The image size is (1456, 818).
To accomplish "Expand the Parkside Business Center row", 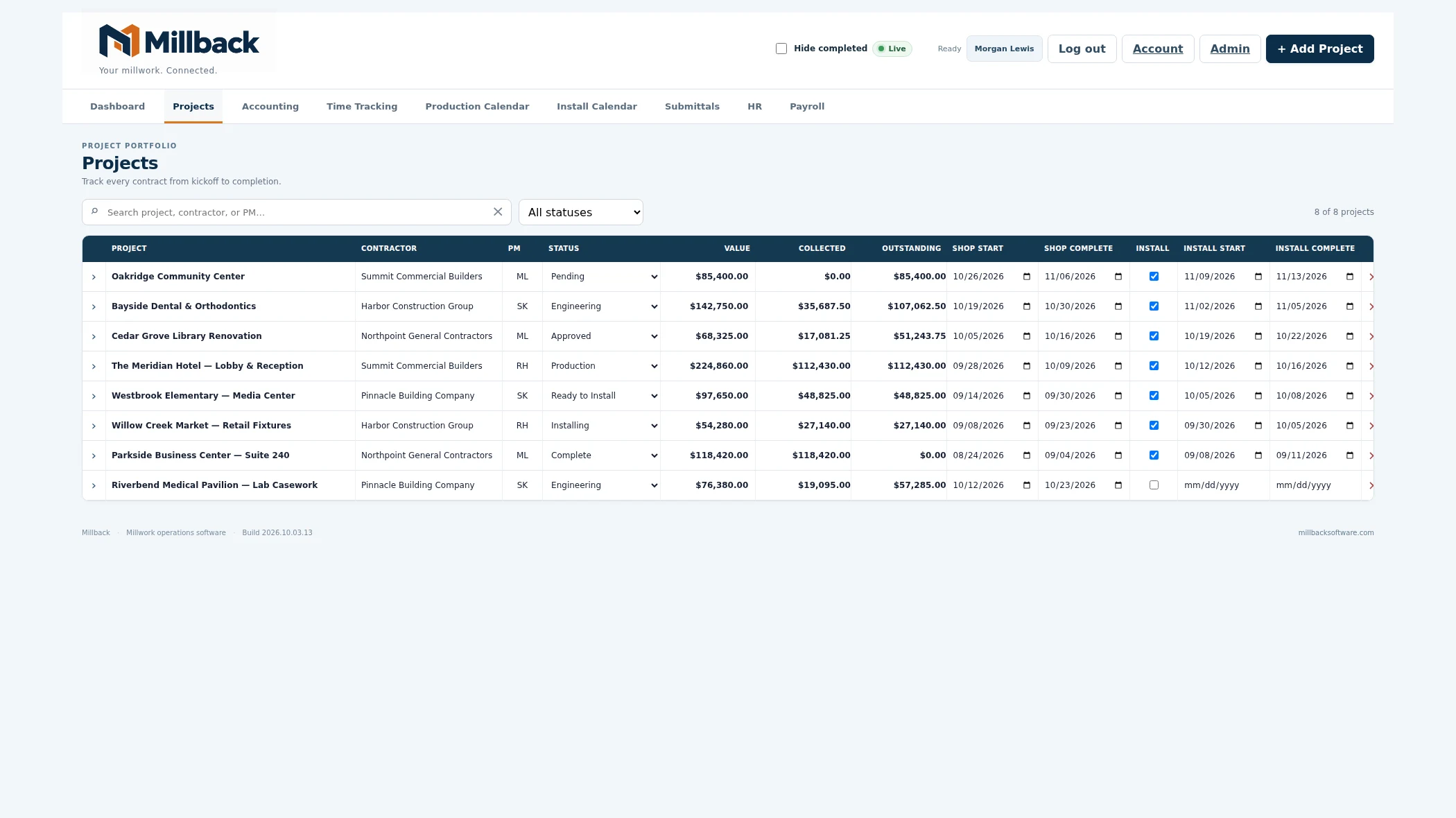I will [94, 455].
